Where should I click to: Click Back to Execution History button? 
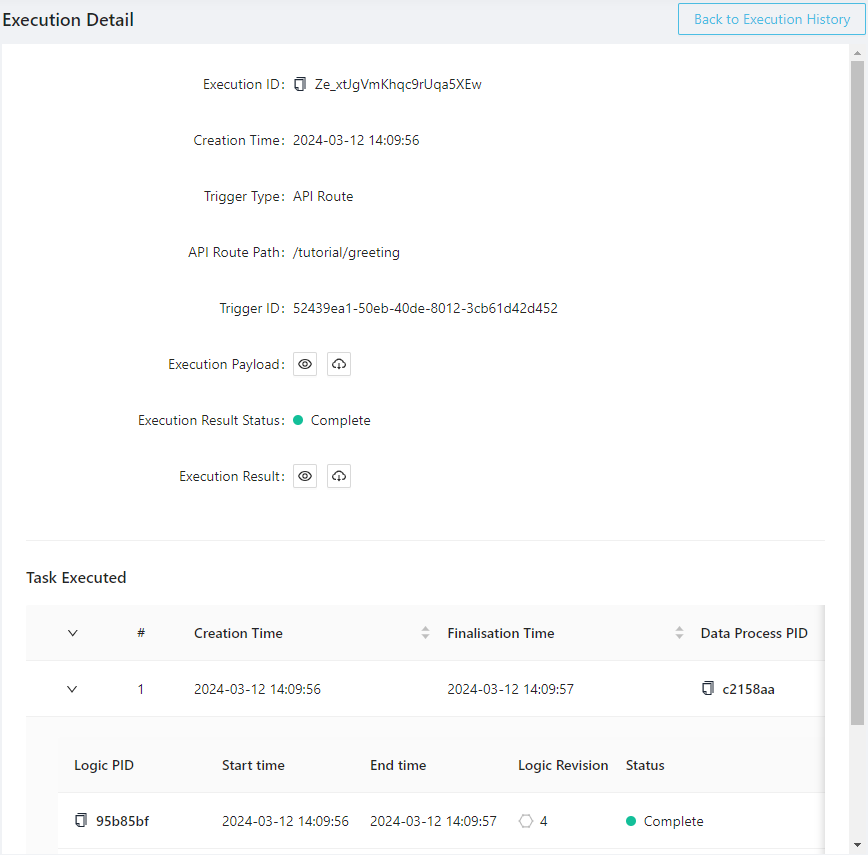771,19
